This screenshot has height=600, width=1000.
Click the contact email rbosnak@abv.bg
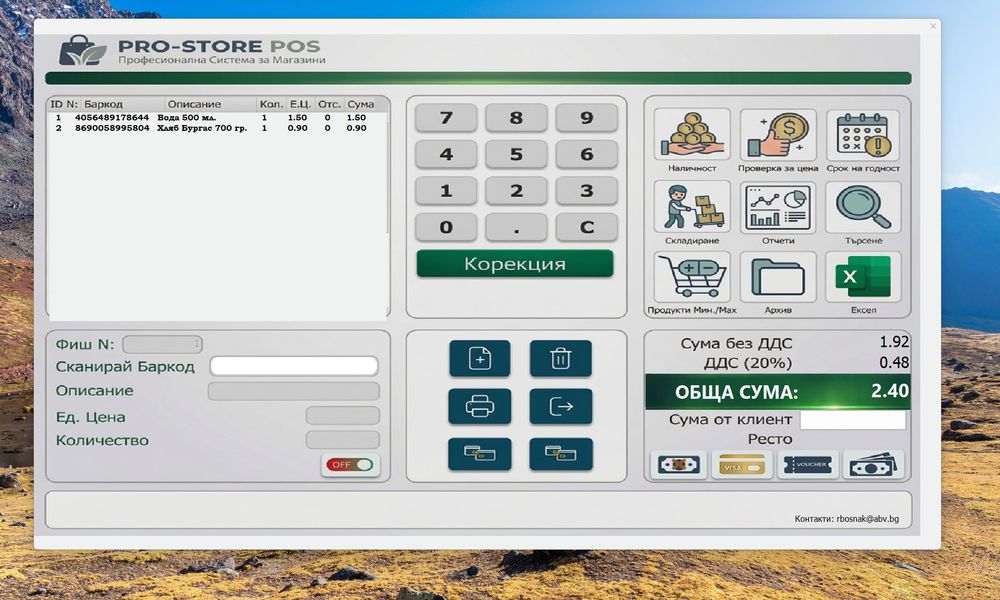coord(867,519)
